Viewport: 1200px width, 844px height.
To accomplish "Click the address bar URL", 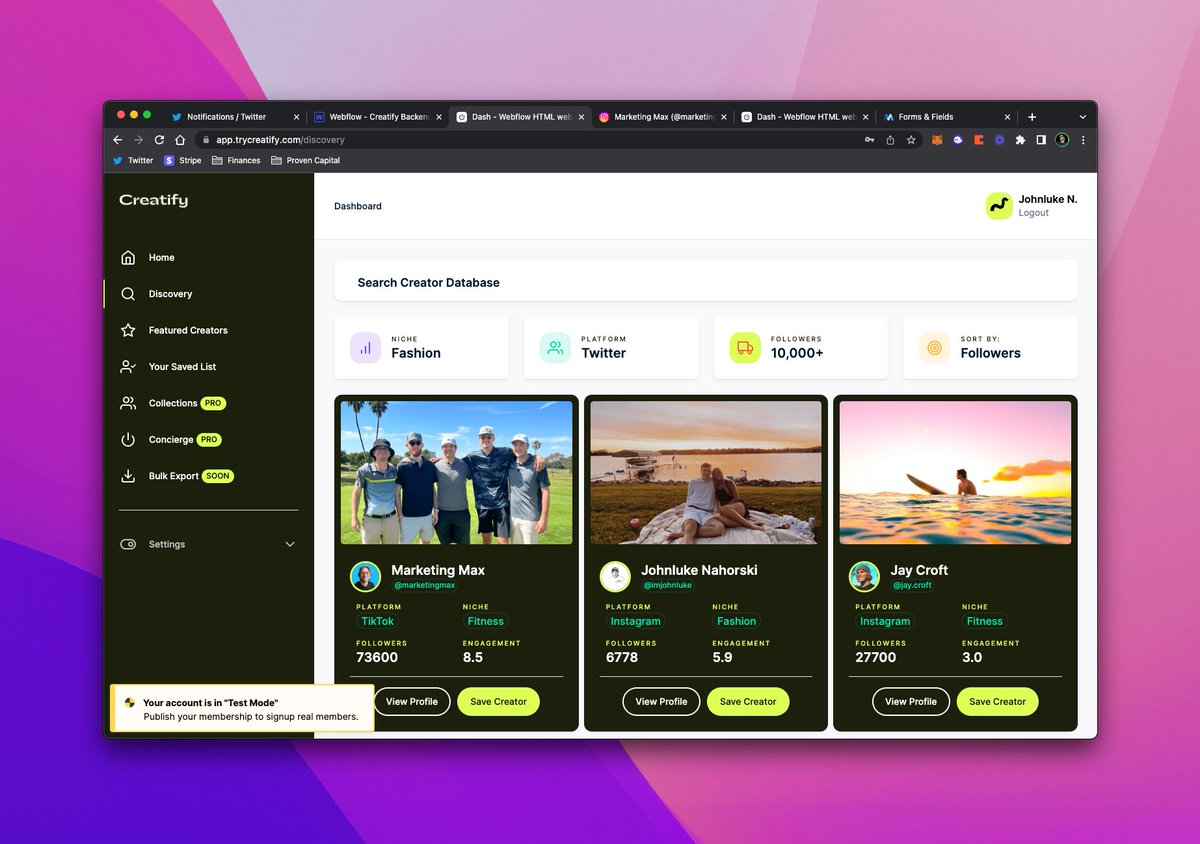I will (x=280, y=140).
